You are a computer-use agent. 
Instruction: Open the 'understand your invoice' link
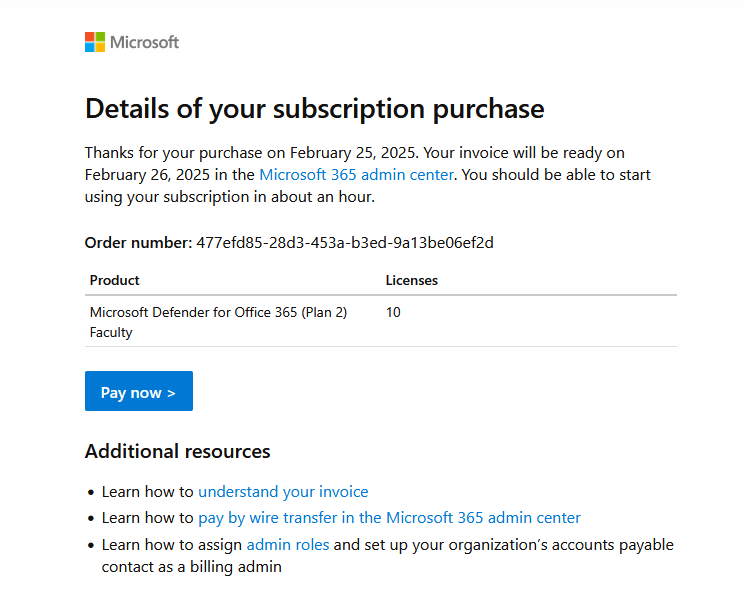[283, 492]
